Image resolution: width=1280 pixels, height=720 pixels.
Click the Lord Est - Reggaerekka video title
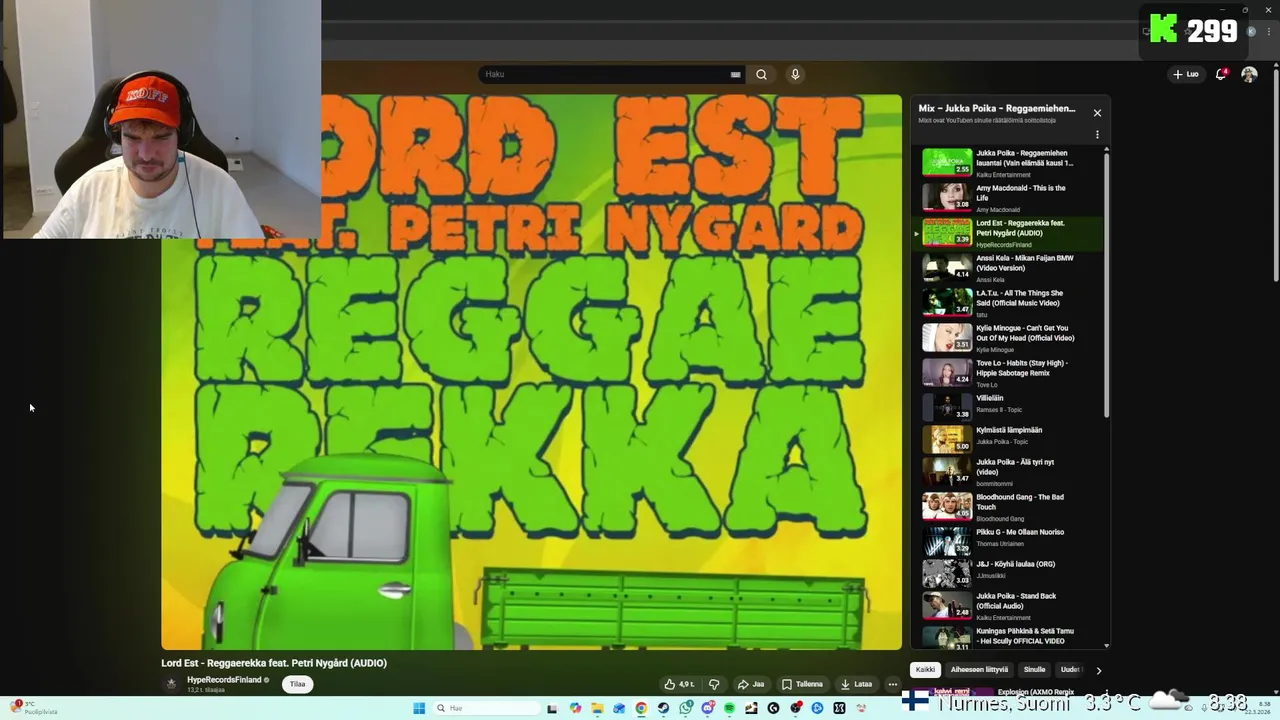click(x=274, y=663)
